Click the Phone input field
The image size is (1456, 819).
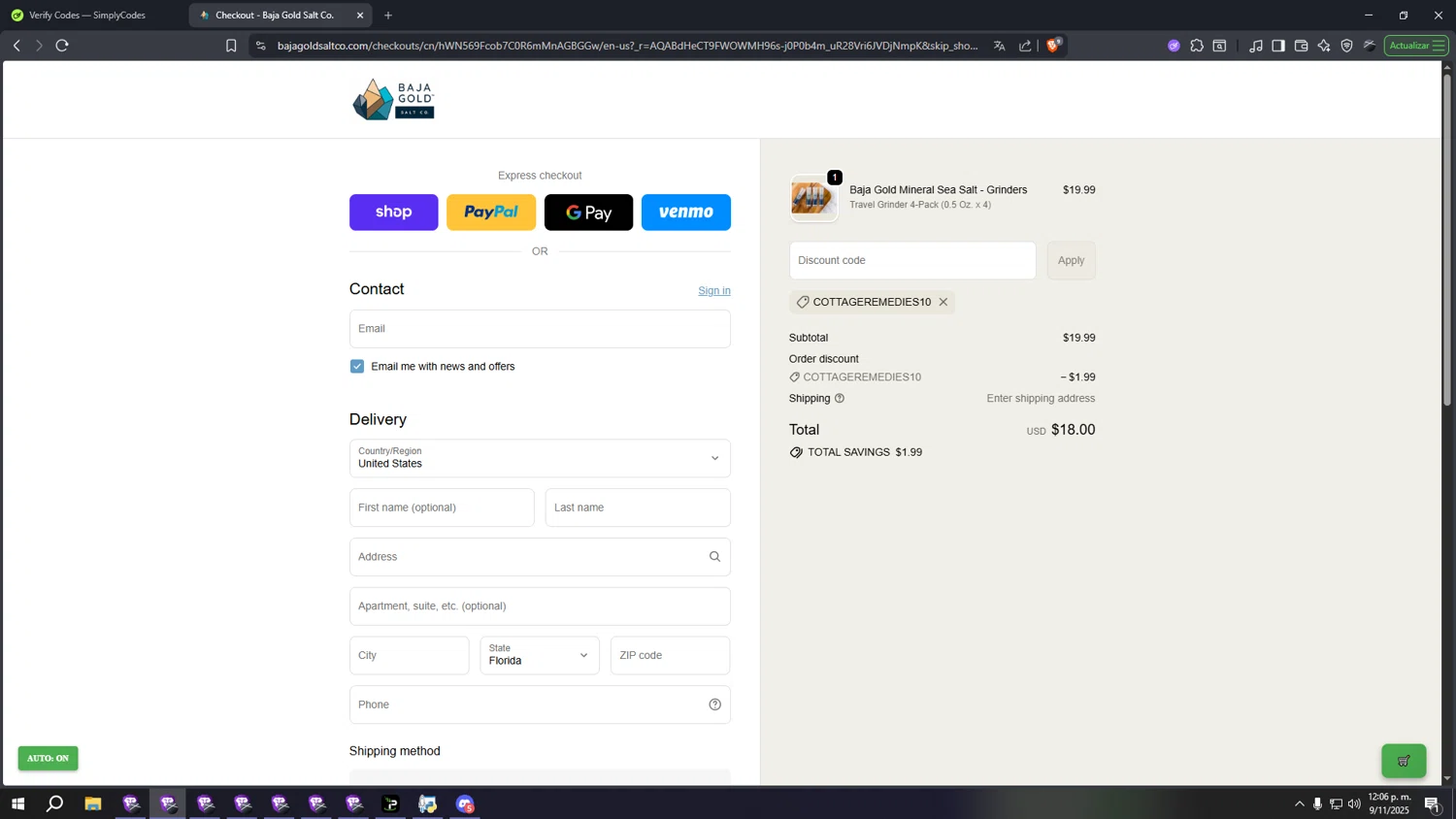point(540,705)
